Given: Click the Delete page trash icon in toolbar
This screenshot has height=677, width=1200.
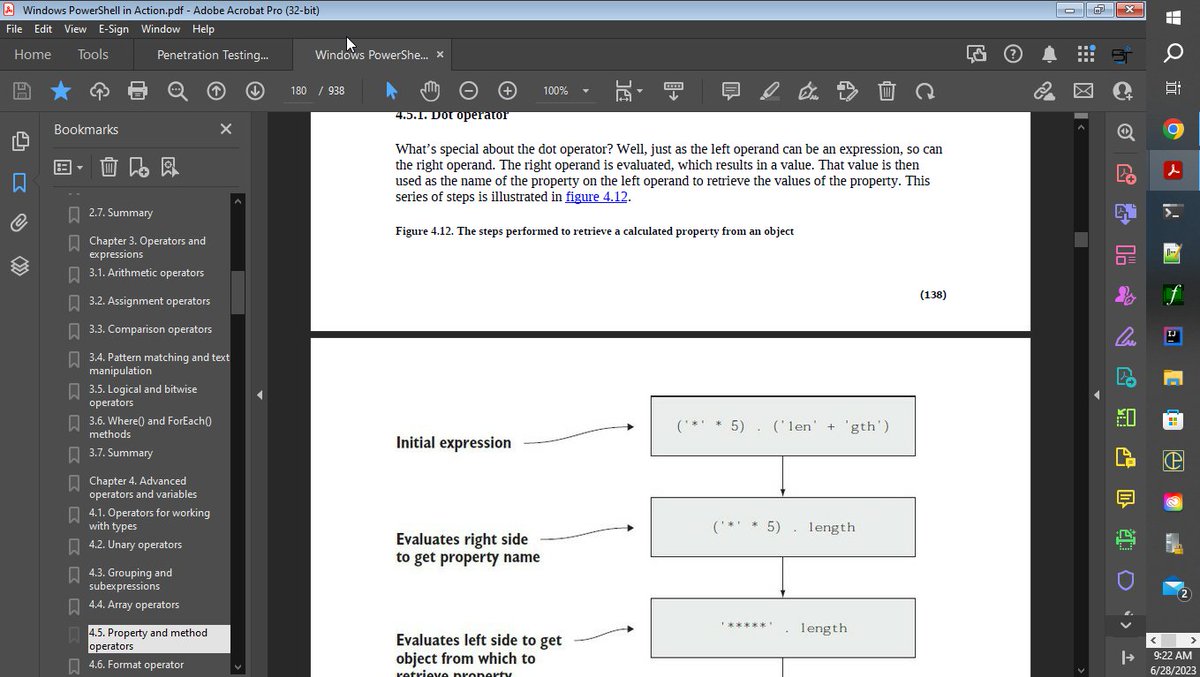Looking at the screenshot, I should pos(886,91).
